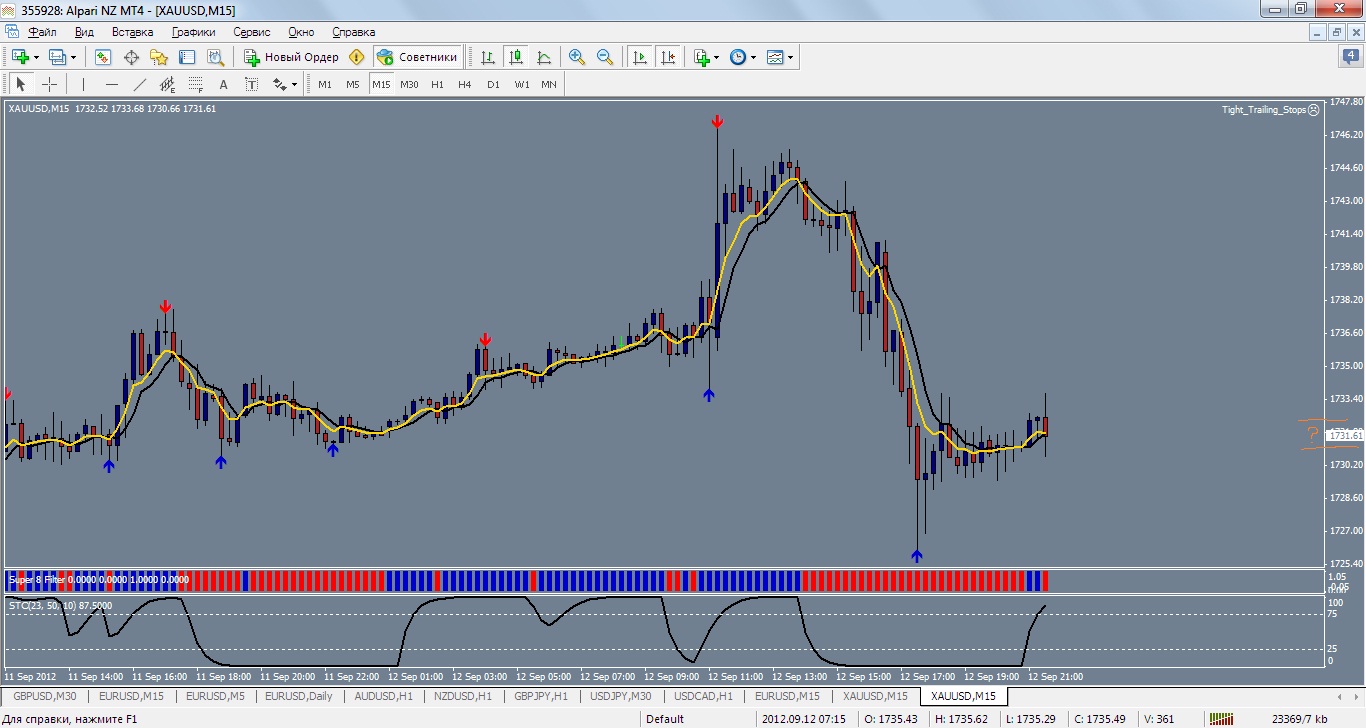The width and height of the screenshot is (1366, 728).
Task: Switch chart to bar chart
Action: pyautogui.click(x=488, y=57)
